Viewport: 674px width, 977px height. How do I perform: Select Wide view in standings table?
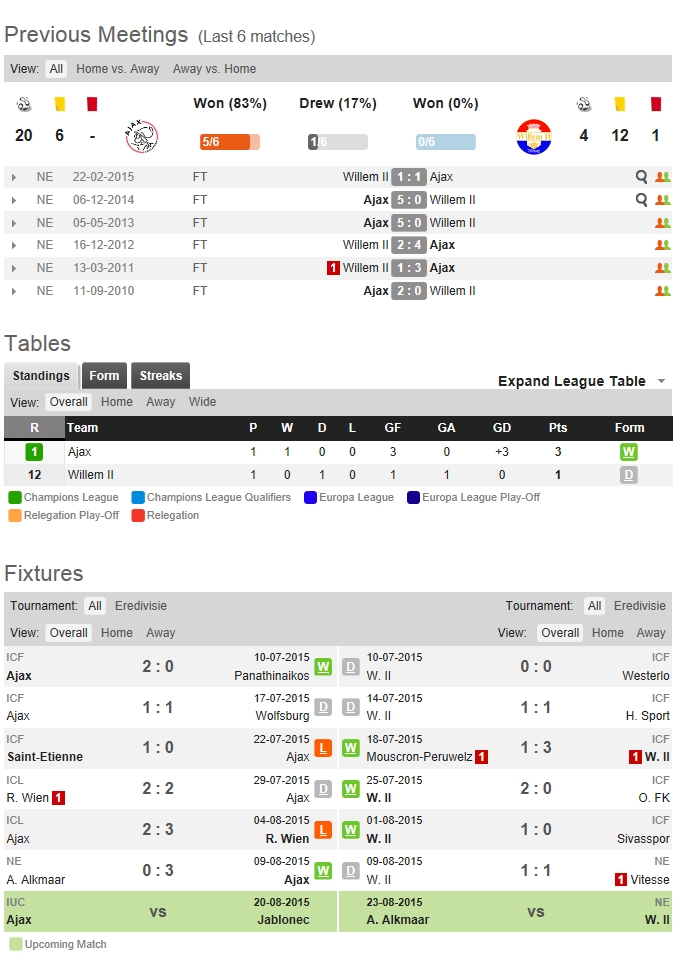point(202,402)
